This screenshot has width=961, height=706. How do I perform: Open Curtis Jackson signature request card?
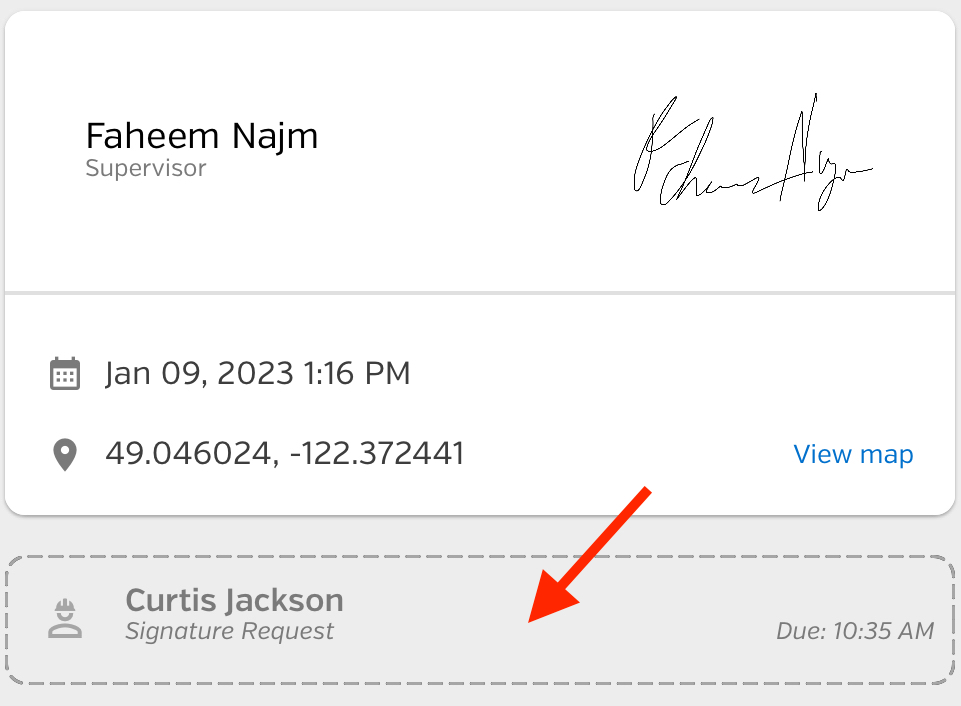(480, 620)
